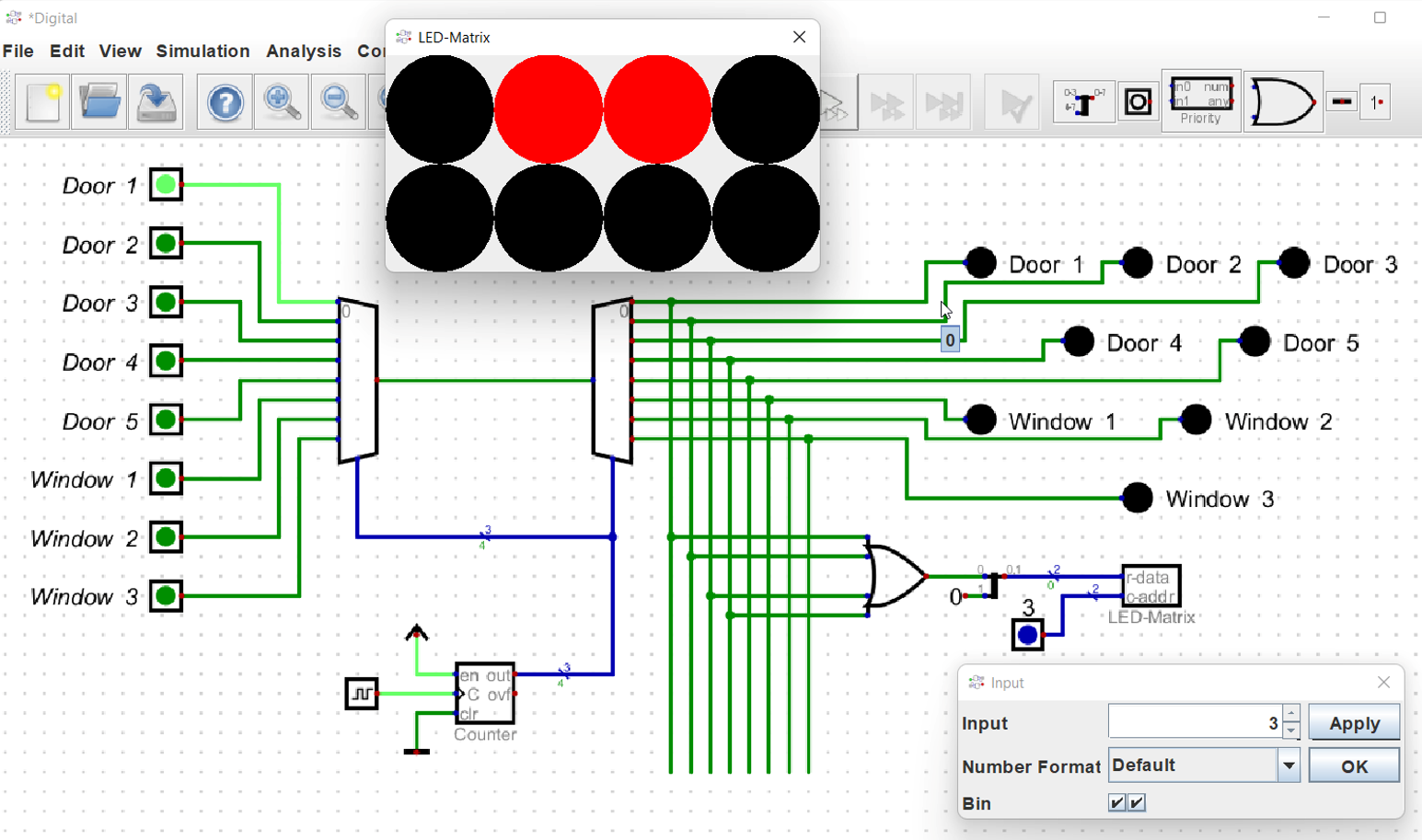Open an existing circuit
The width and height of the screenshot is (1422, 840).
click(x=98, y=101)
